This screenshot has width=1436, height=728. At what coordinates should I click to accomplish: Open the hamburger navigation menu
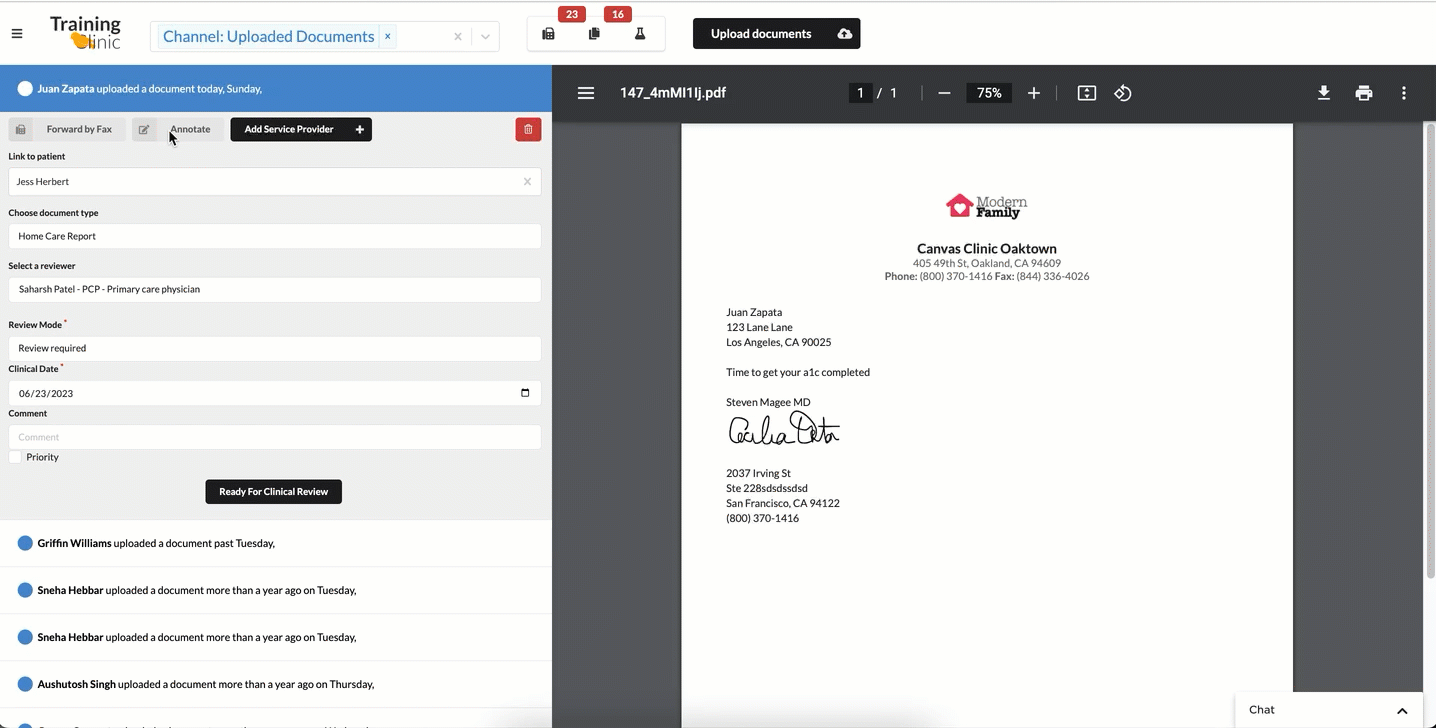[17, 34]
